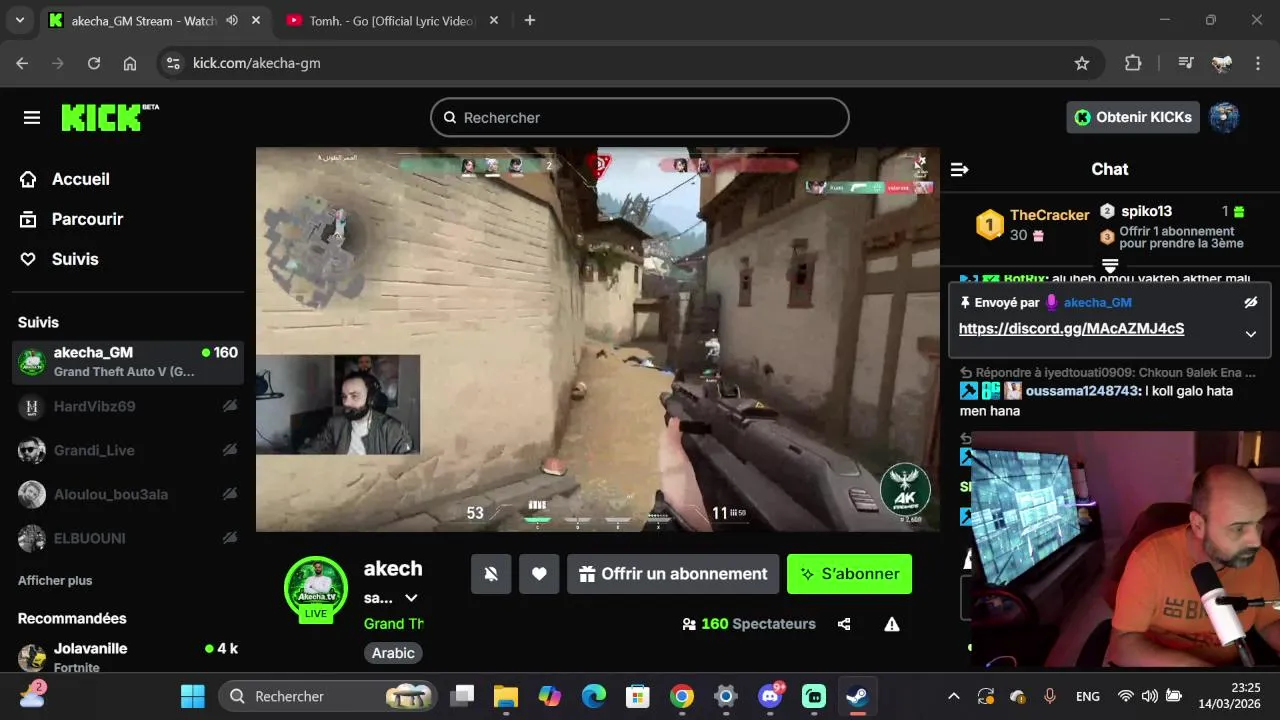Screen dimensions: 1280x720
Task: Open the Grand Theft Auto category link
Action: click(393, 623)
